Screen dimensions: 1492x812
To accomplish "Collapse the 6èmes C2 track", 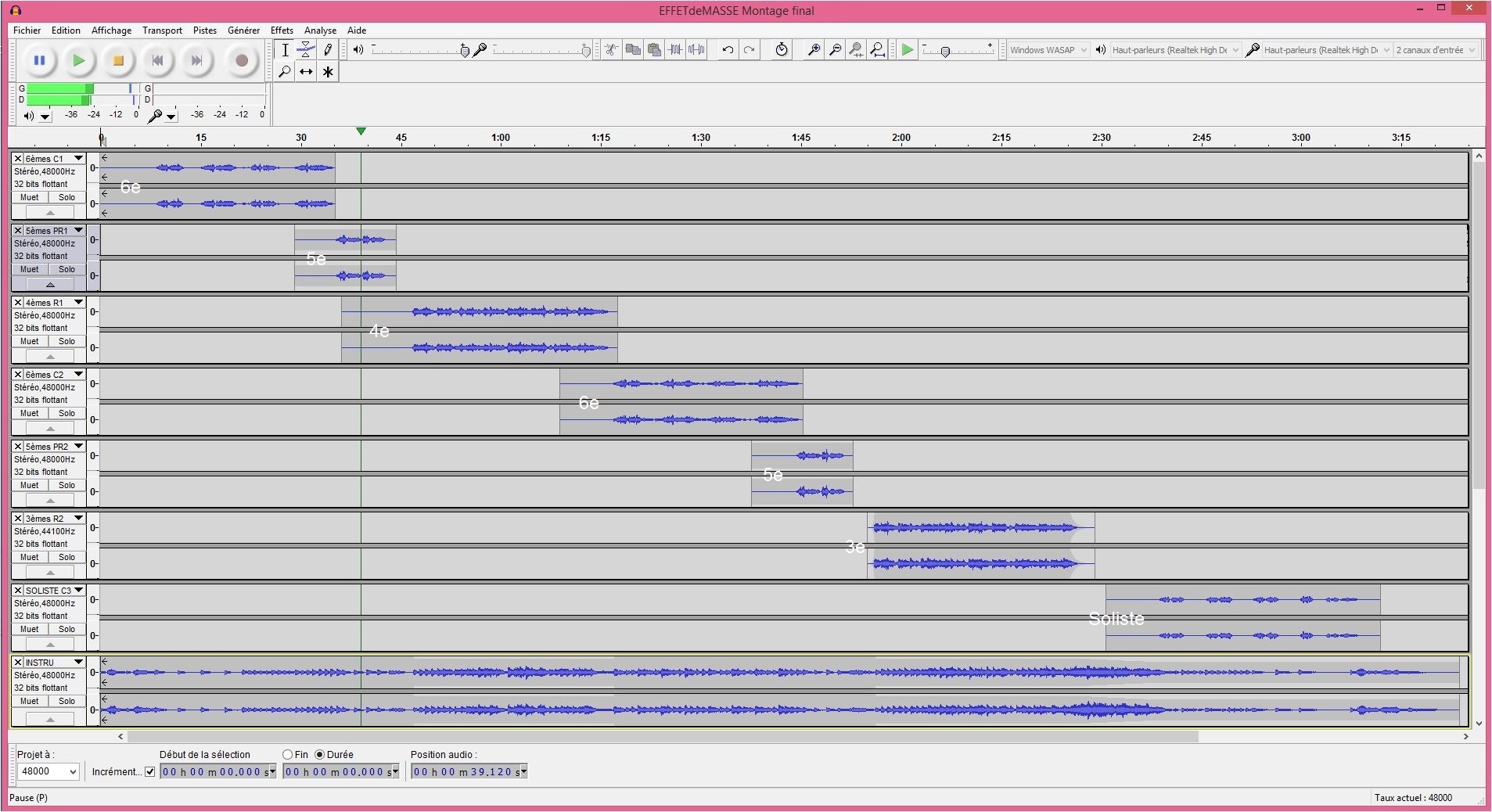I will (x=50, y=429).
